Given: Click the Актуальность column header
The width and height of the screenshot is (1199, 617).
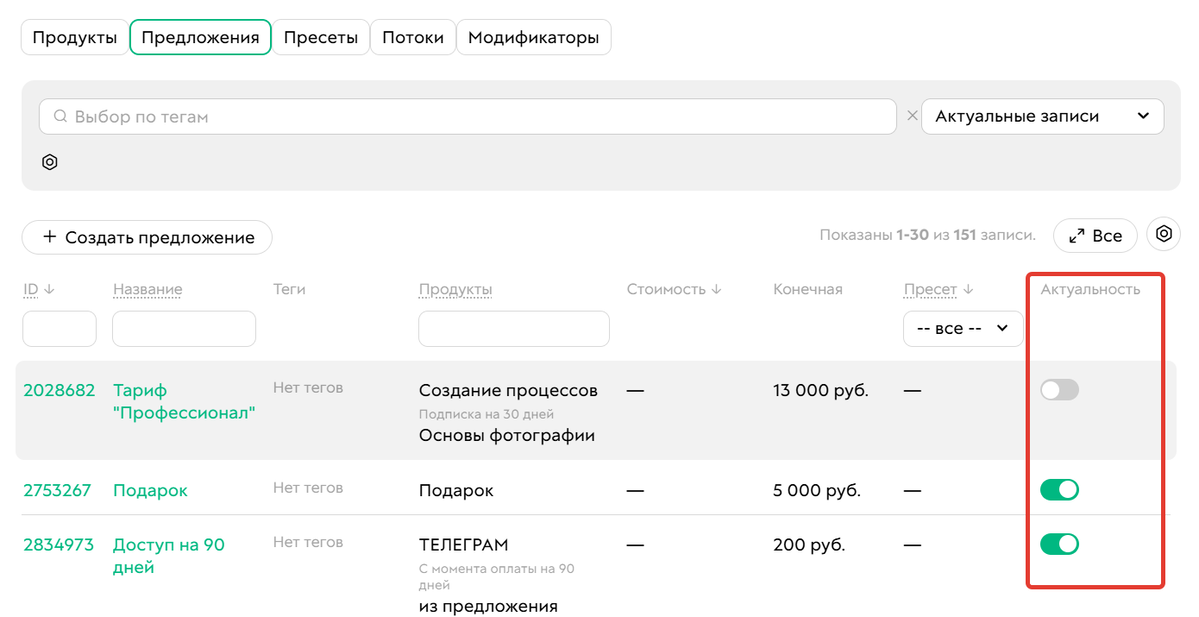Looking at the screenshot, I should click(x=1090, y=289).
